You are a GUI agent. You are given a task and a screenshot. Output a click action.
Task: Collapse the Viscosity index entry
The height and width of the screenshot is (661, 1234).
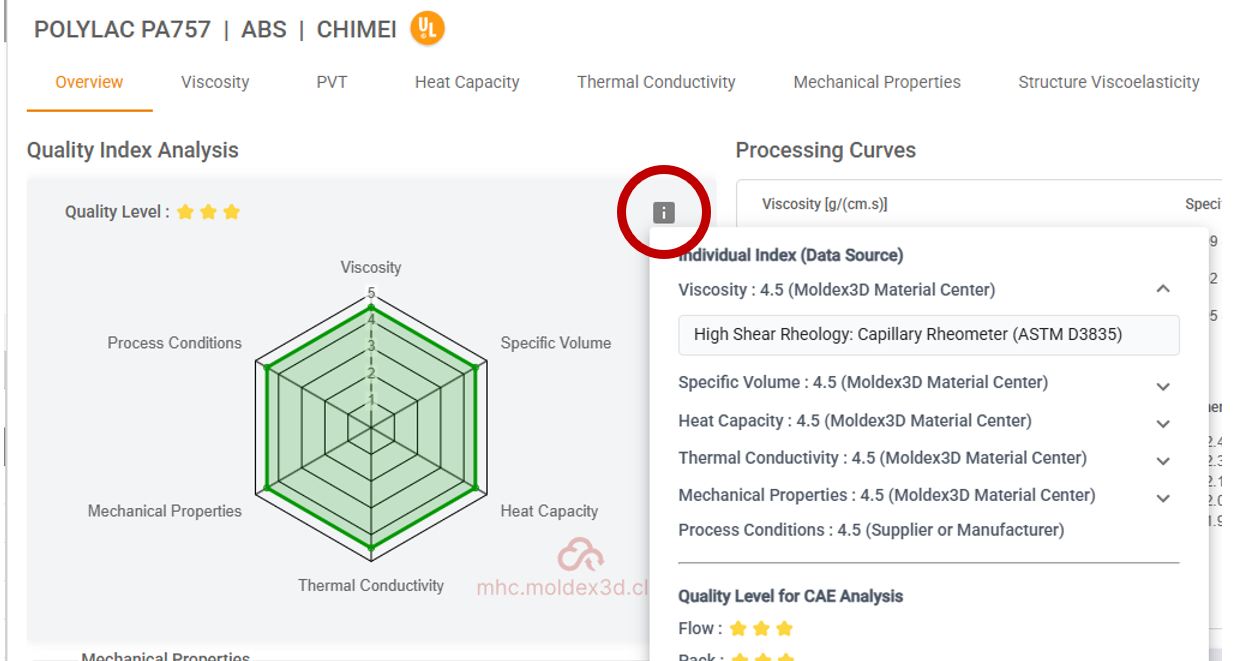(1163, 289)
